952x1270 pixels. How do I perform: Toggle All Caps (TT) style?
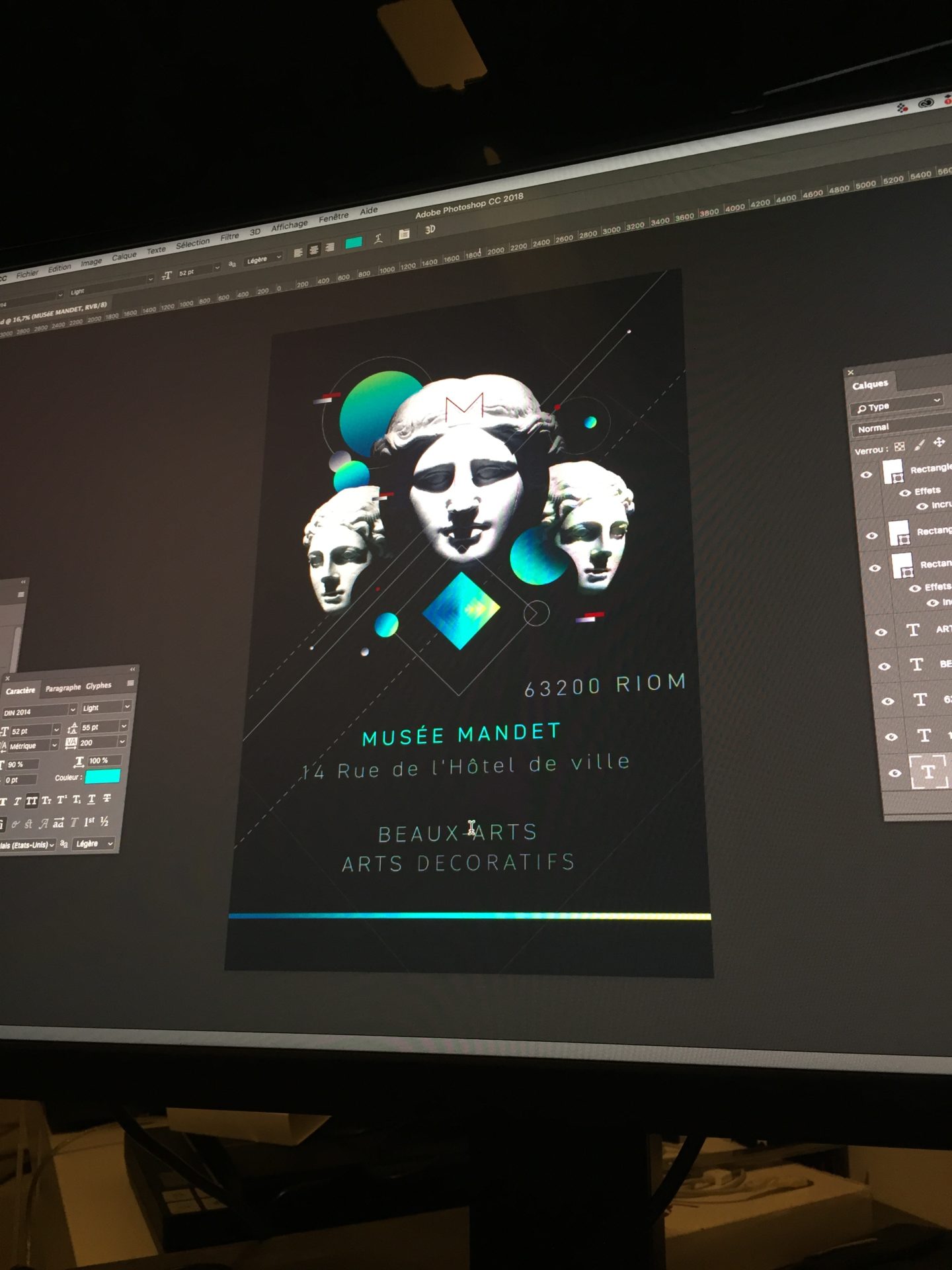pyautogui.click(x=32, y=800)
